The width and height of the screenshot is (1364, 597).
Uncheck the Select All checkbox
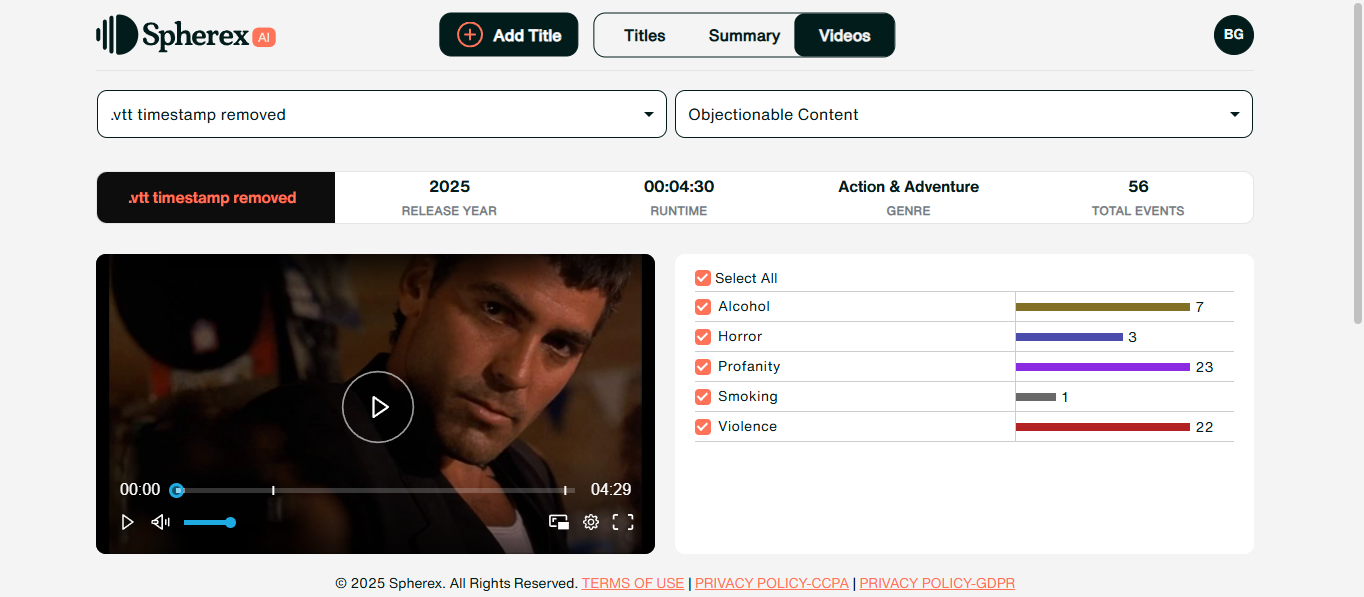point(703,278)
